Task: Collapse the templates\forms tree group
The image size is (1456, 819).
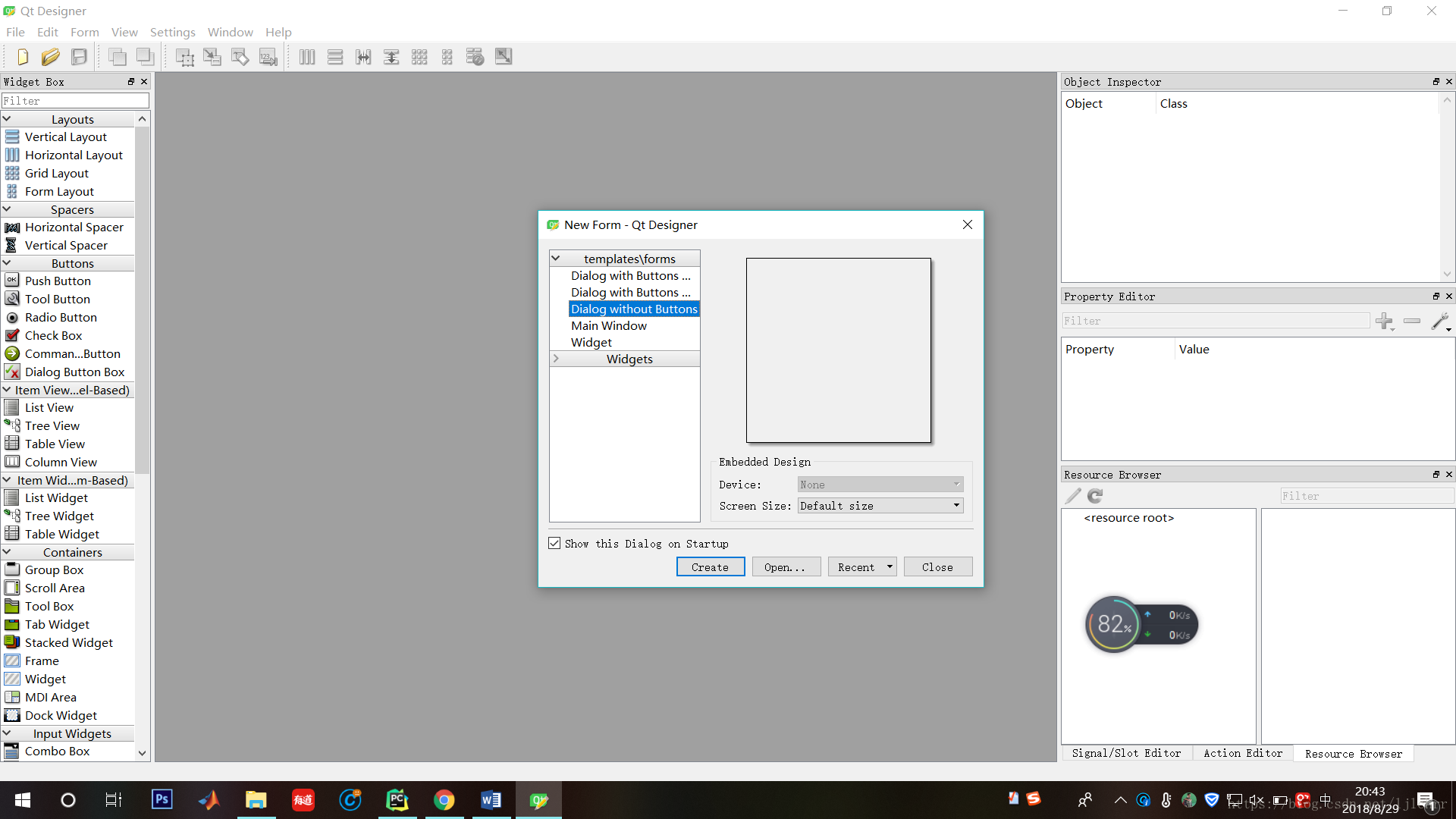Action: tap(556, 259)
